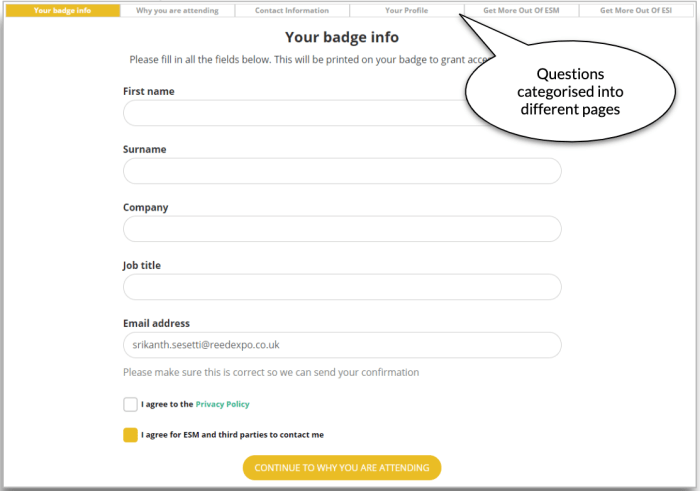The width and height of the screenshot is (700, 491).
Task: Click the Email address field
Action: 342,345
